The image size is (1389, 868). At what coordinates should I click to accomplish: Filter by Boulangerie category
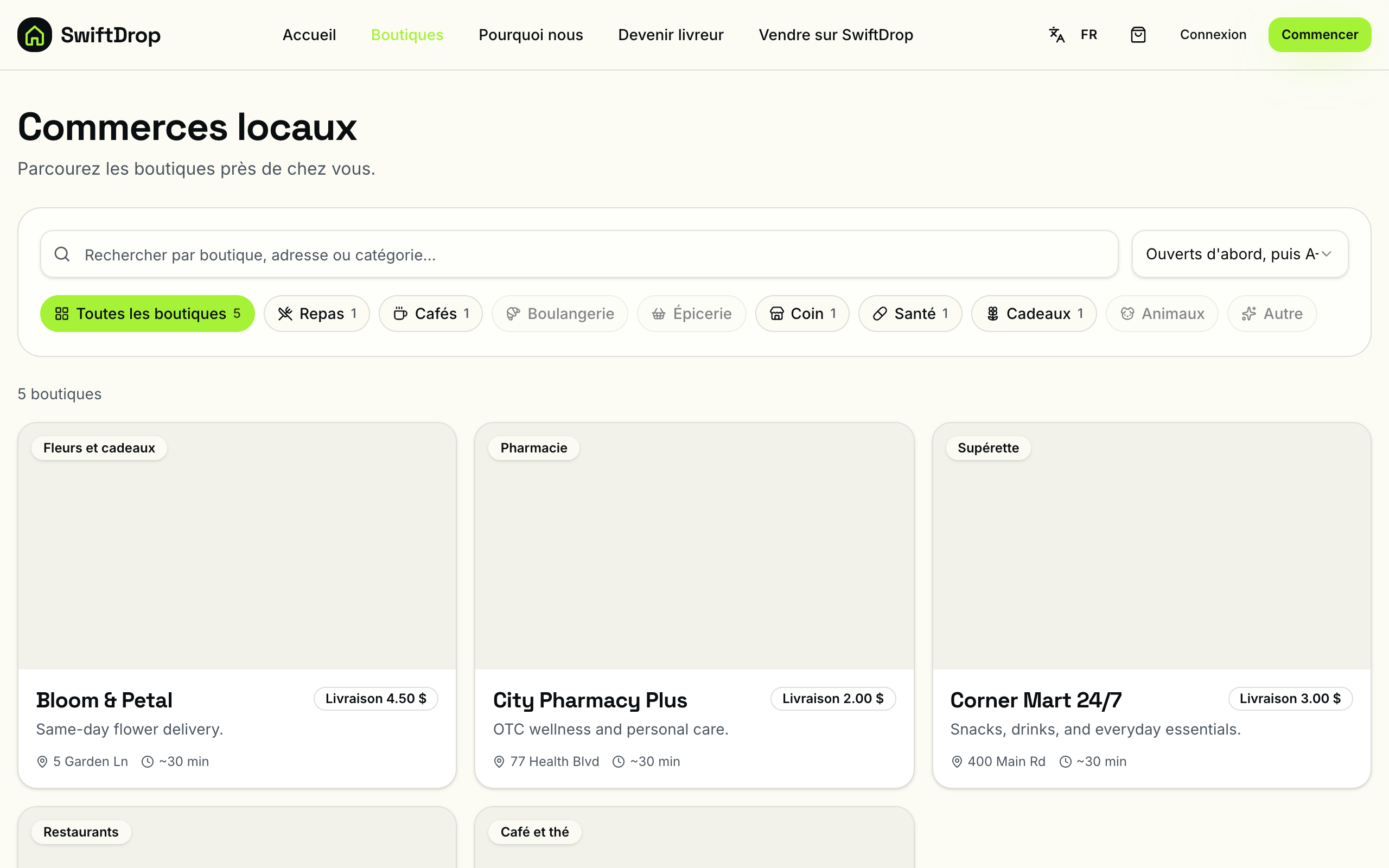point(559,314)
